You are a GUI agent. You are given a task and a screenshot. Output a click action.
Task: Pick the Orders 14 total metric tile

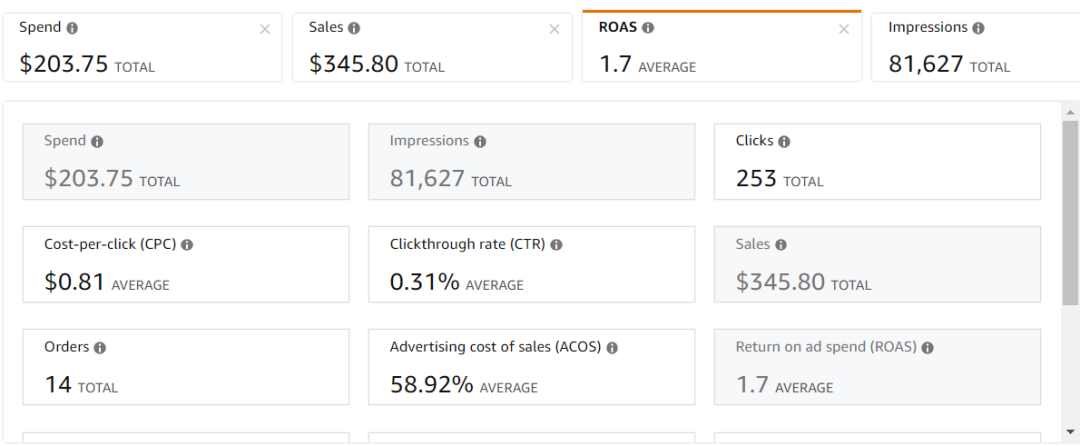pyautogui.click(x=185, y=367)
